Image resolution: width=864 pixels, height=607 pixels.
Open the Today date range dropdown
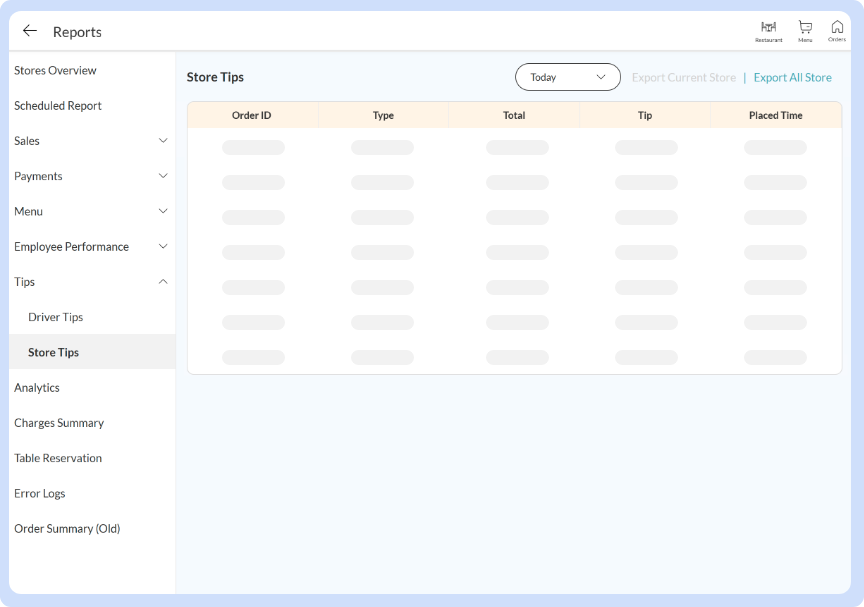[567, 77]
